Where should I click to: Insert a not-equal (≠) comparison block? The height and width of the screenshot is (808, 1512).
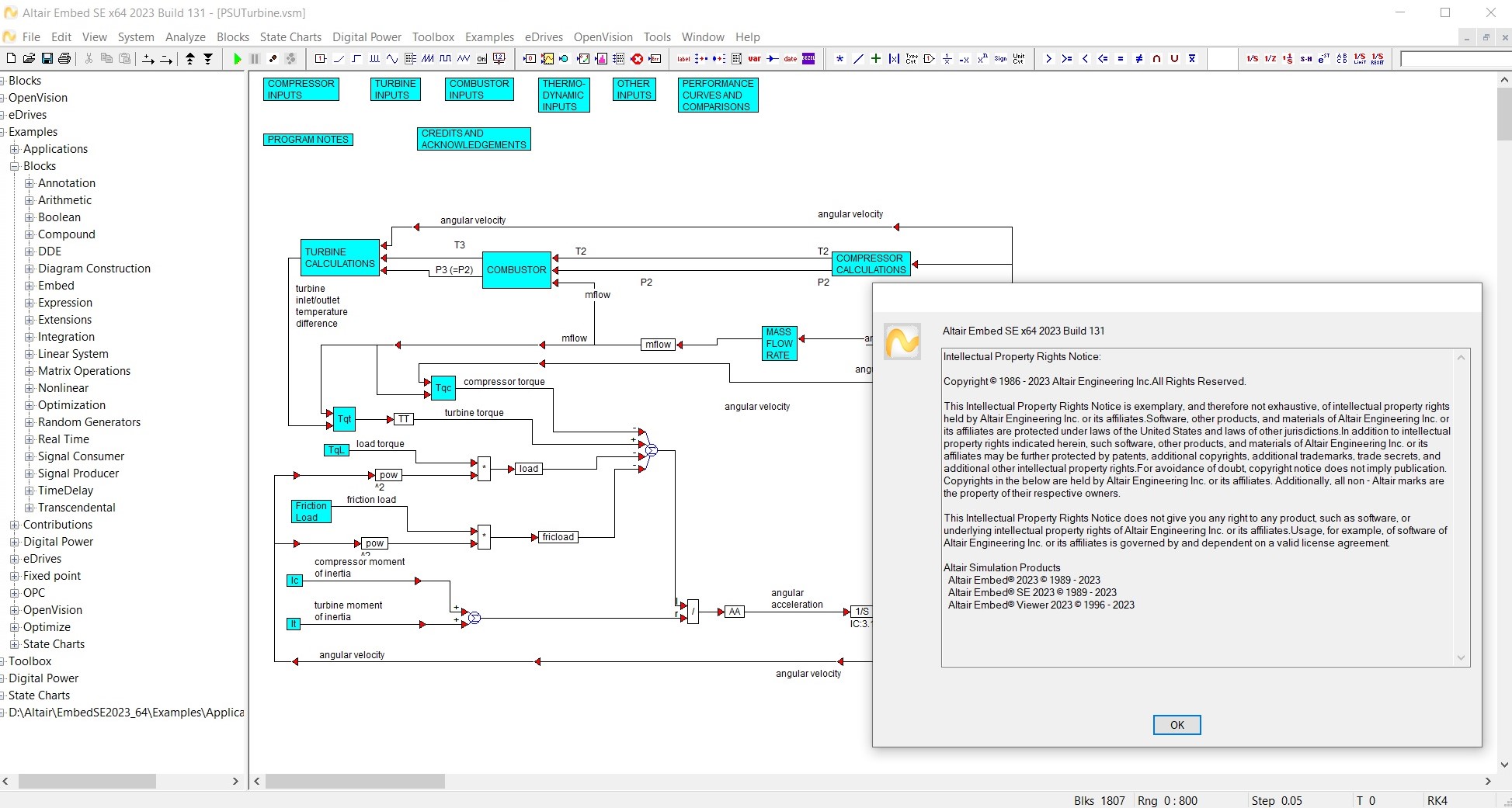tap(1138, 58)
